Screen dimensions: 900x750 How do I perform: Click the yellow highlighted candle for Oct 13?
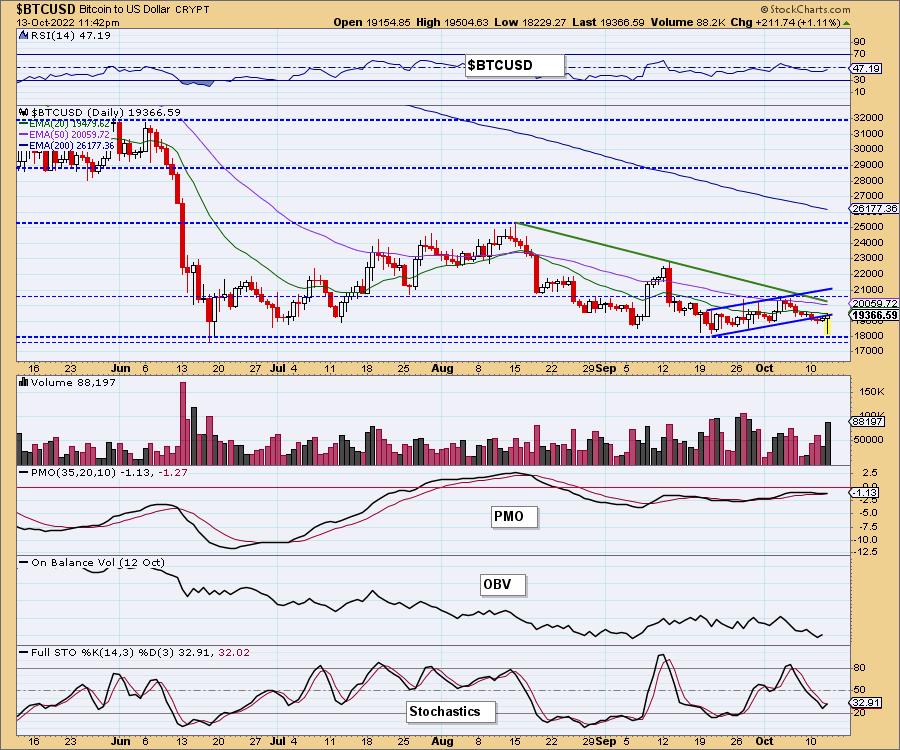[828, 324]
